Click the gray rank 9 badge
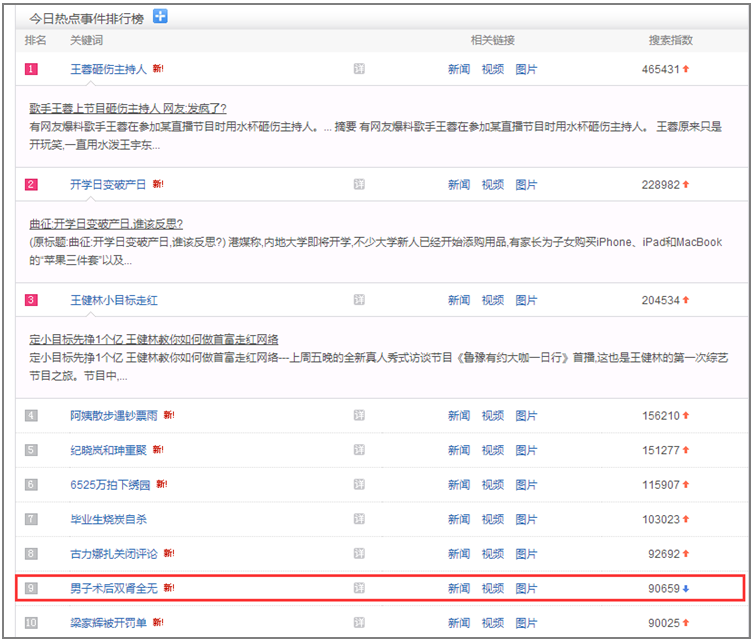 31,589
